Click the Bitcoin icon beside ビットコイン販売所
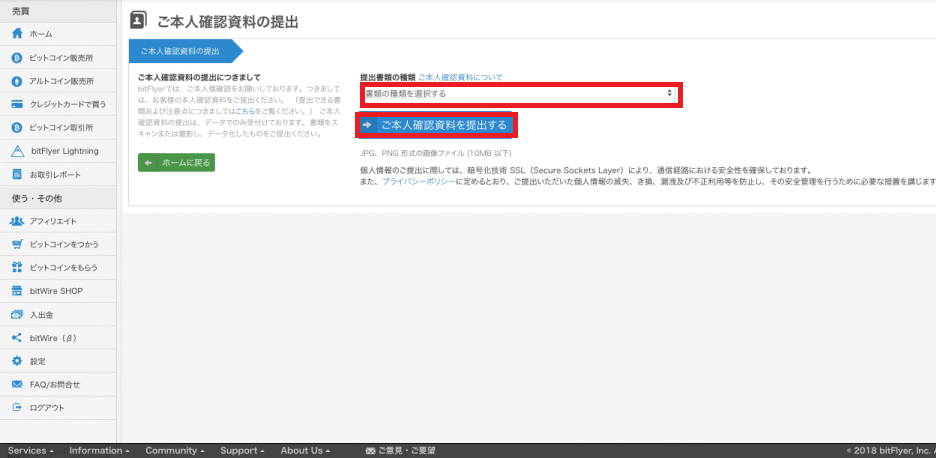 (17, 58)
